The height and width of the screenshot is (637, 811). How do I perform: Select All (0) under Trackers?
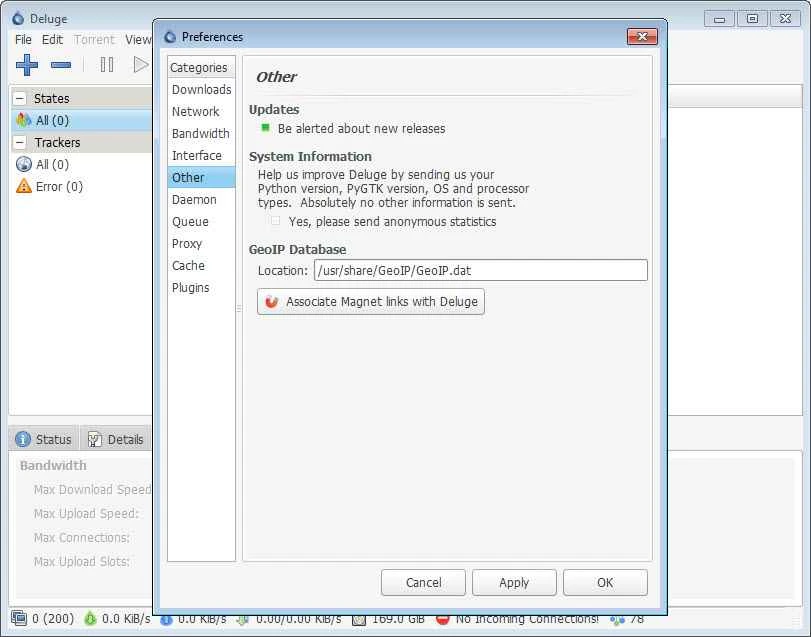[x=81, y=164]
